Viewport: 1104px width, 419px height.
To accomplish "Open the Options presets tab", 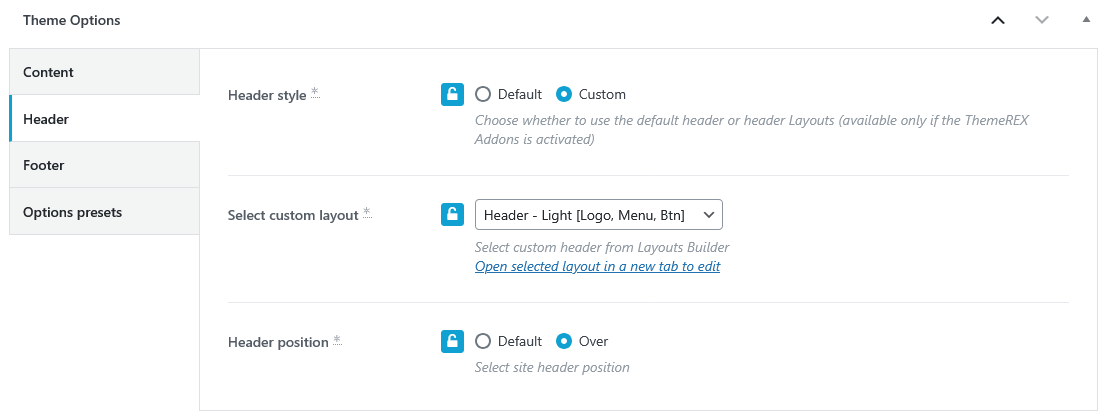I will 104,212.
